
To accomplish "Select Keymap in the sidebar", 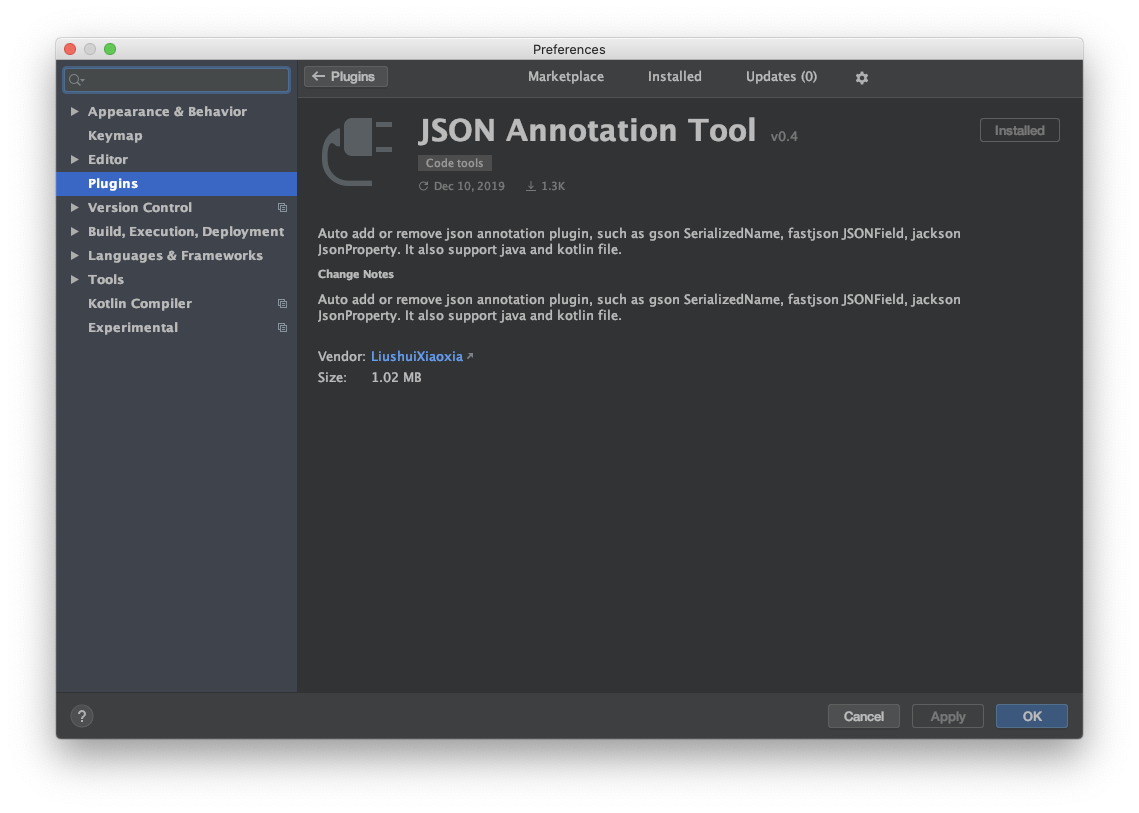I will [115, 135].
